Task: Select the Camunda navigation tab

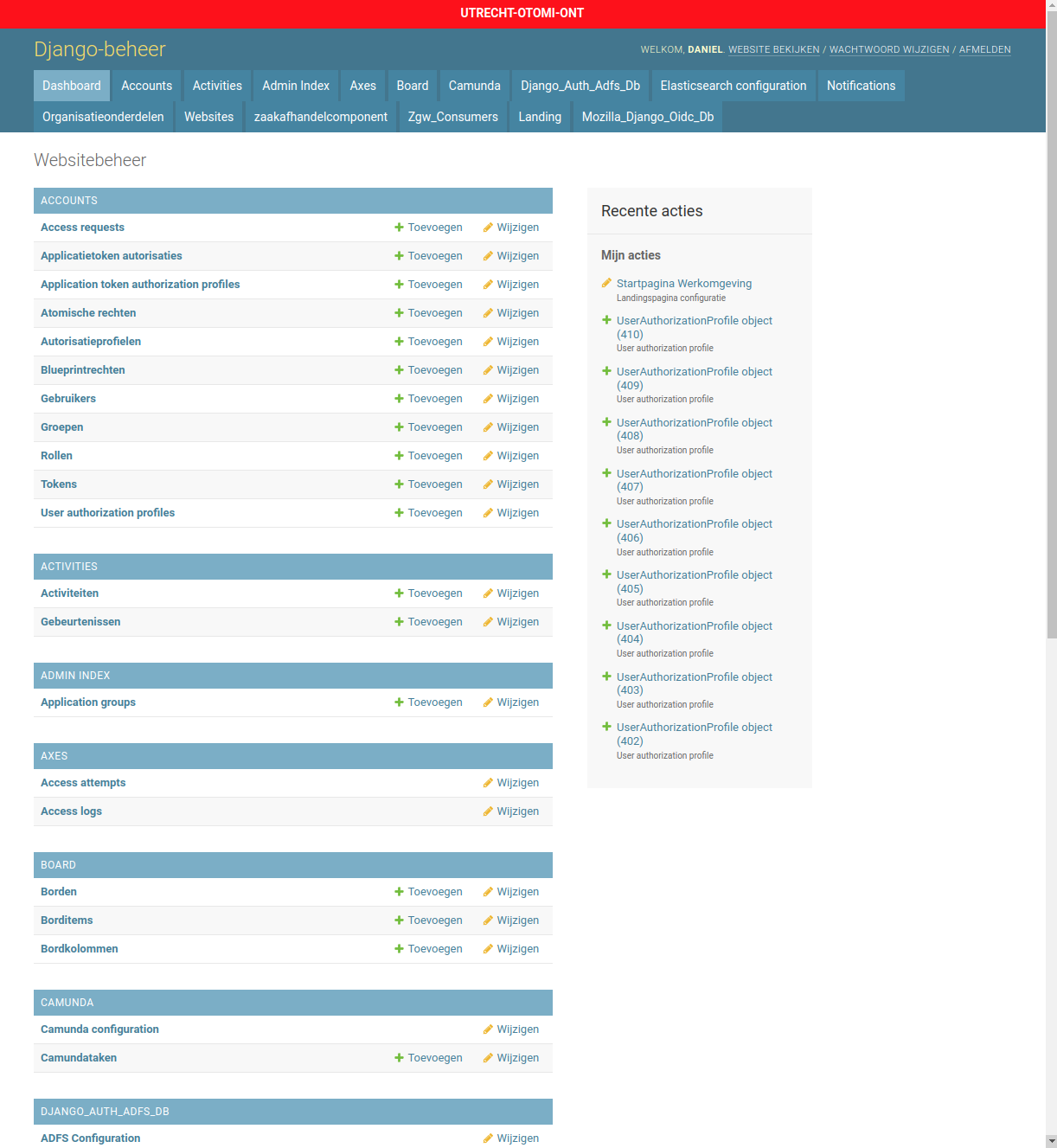Action: pos(474,86)
